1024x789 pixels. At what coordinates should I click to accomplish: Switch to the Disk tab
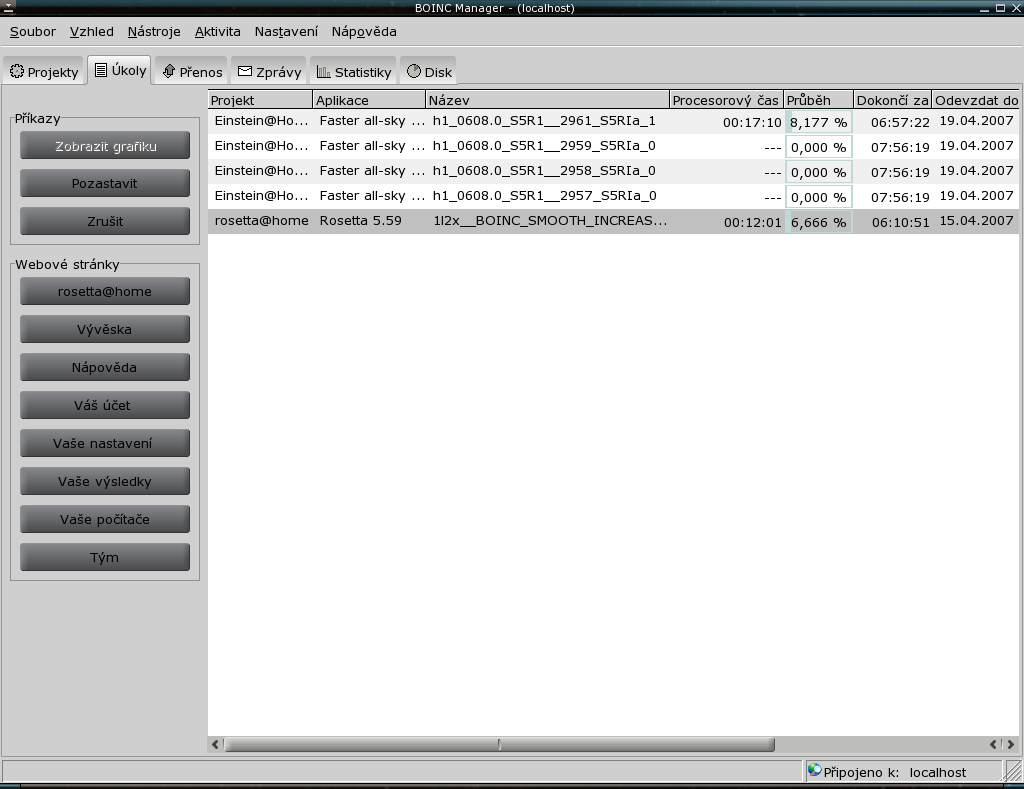point(428,72)
